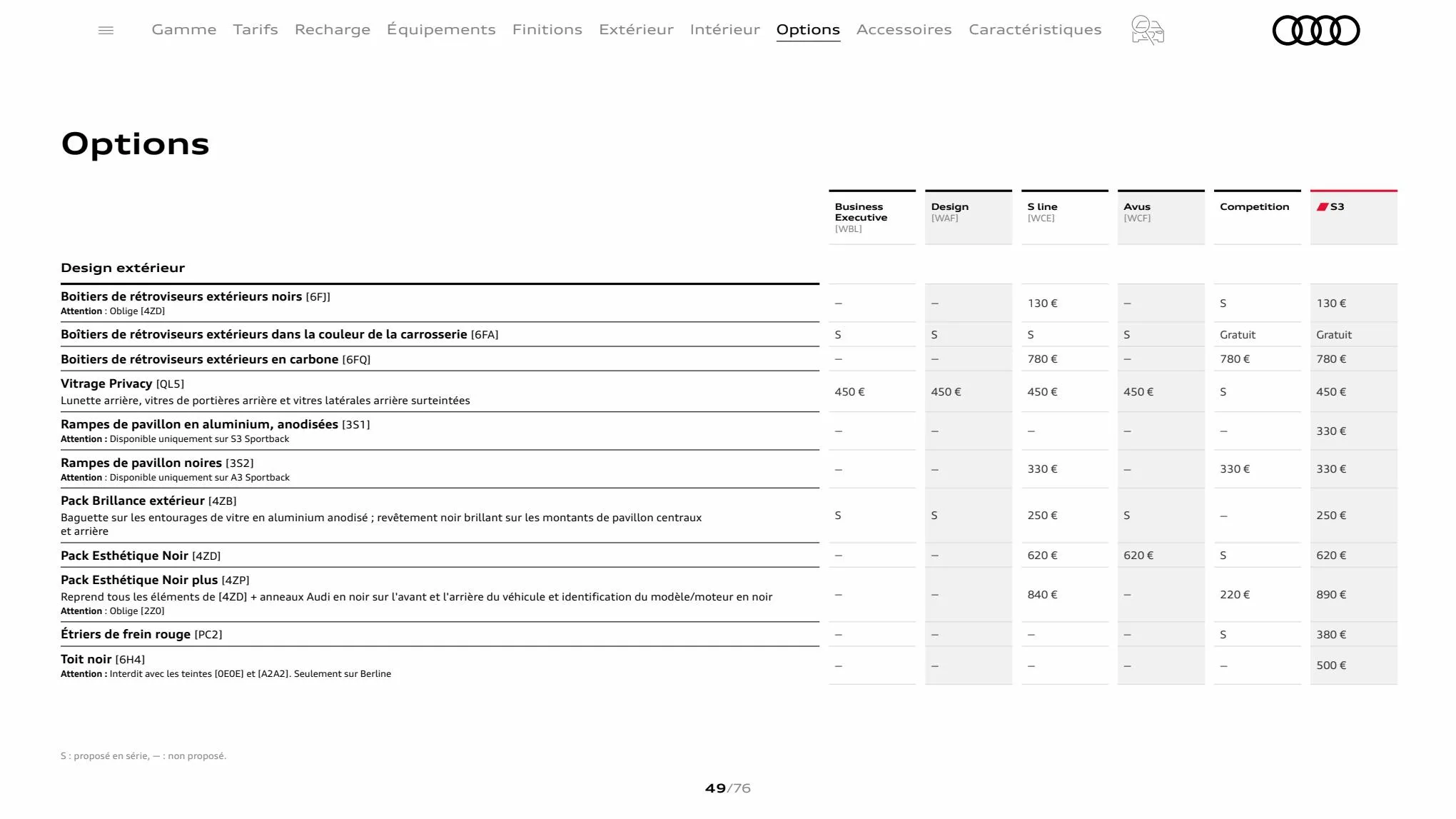Click Pack Esthétique Noir plus [4ZP] title
The height and width of the screenshot is (819, 1456).
tap(155, 580)
